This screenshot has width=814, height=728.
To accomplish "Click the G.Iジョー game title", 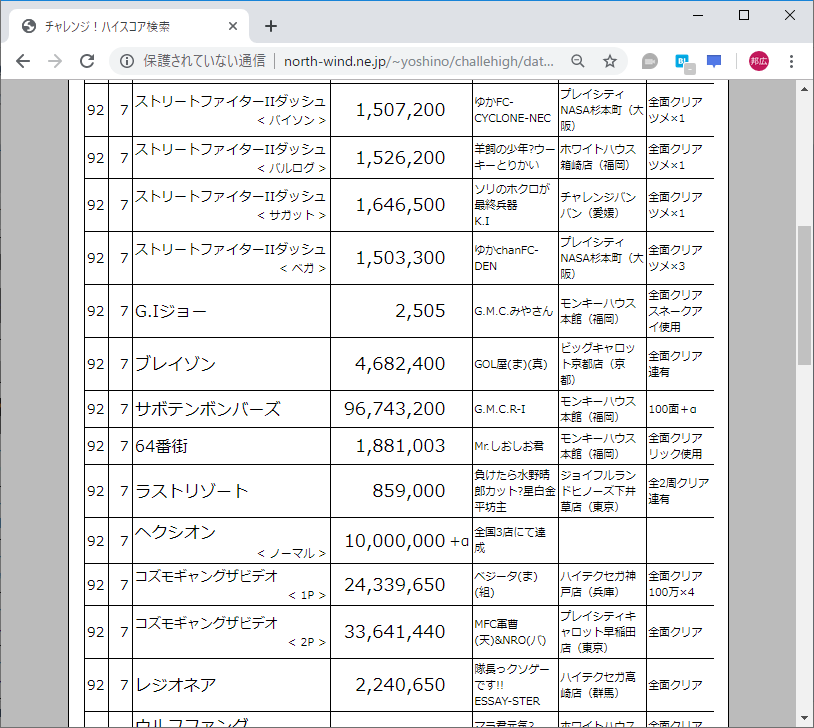I will [171, 311].
